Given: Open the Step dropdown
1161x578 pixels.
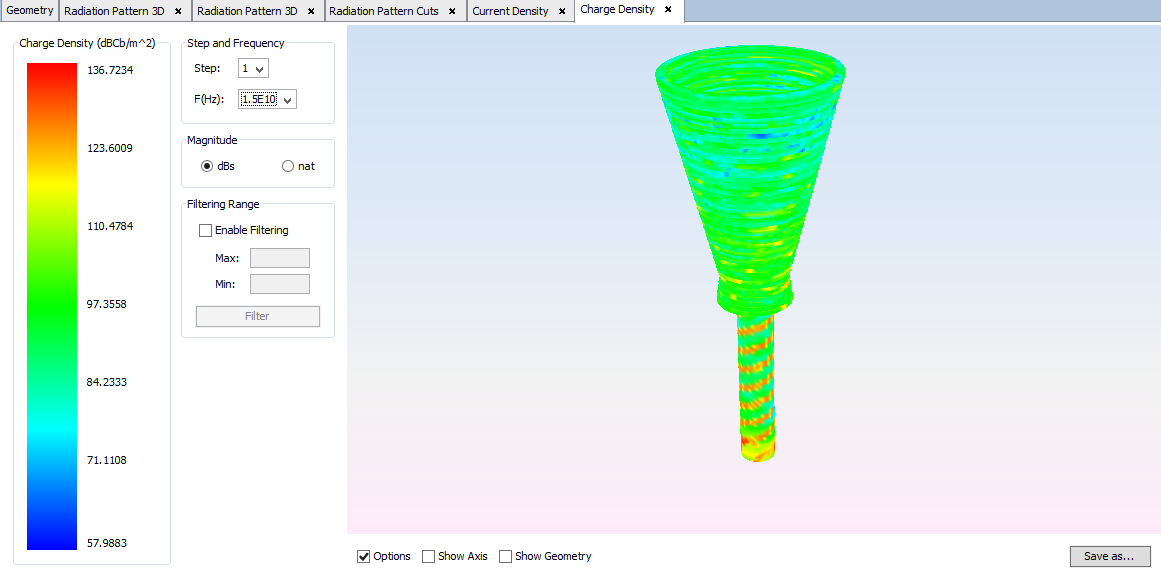Looking at the screenshot, I should click(x=253, y=69).
